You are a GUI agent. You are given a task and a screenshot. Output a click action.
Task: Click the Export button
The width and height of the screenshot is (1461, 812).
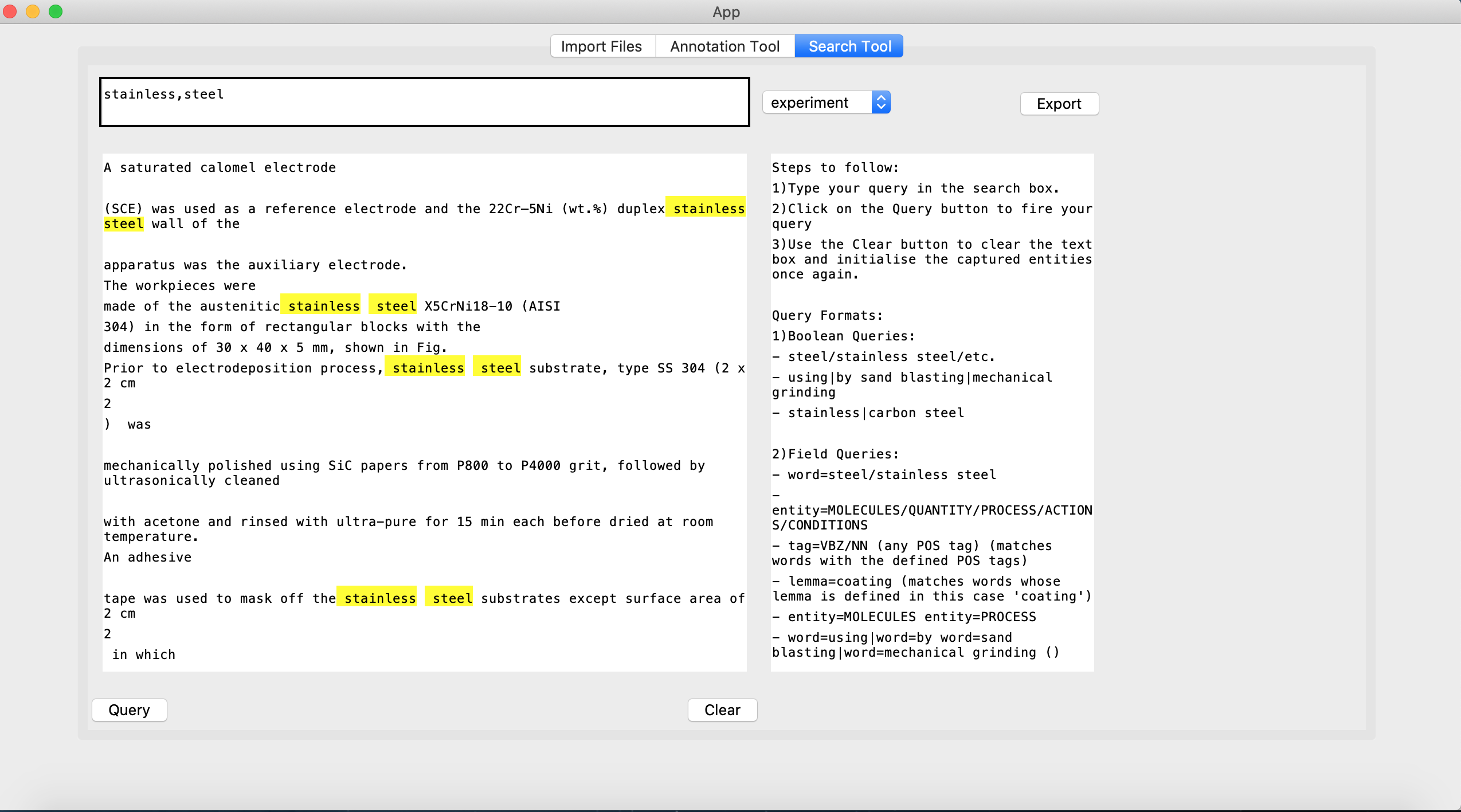pos(1058,104)
